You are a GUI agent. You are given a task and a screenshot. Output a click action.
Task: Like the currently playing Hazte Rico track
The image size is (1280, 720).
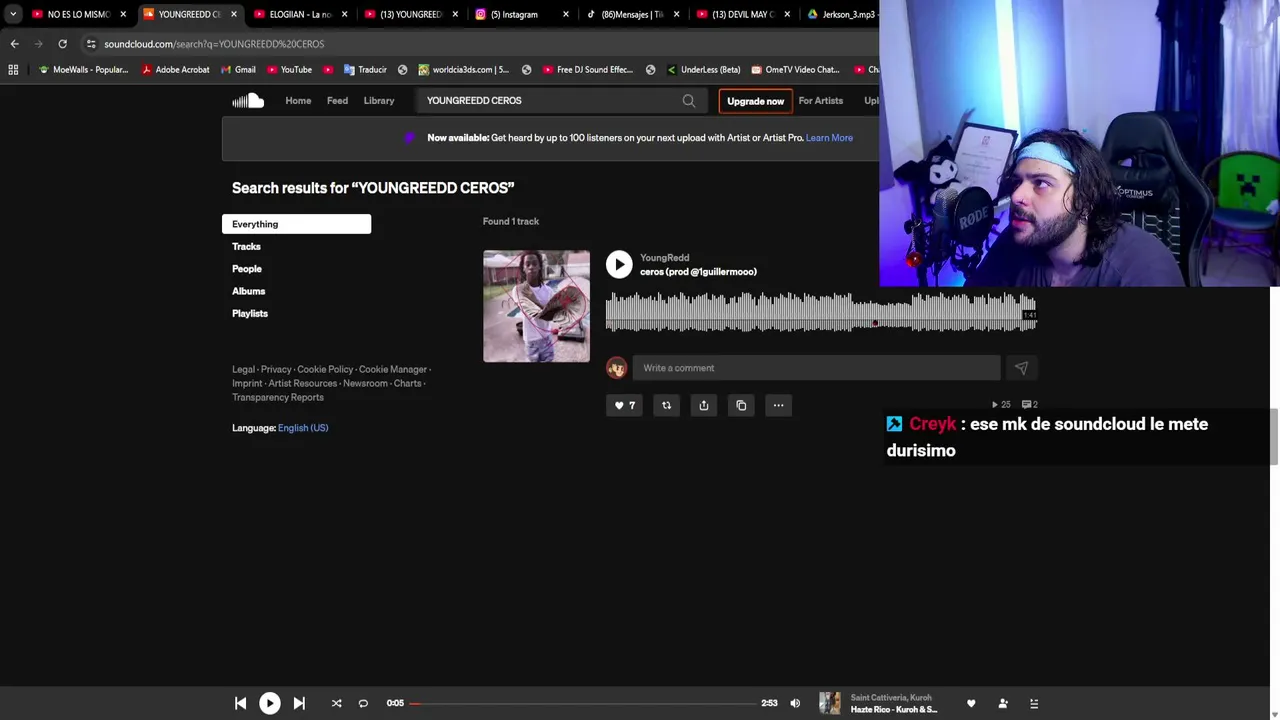pyautogui.click(x=971, y=703)
